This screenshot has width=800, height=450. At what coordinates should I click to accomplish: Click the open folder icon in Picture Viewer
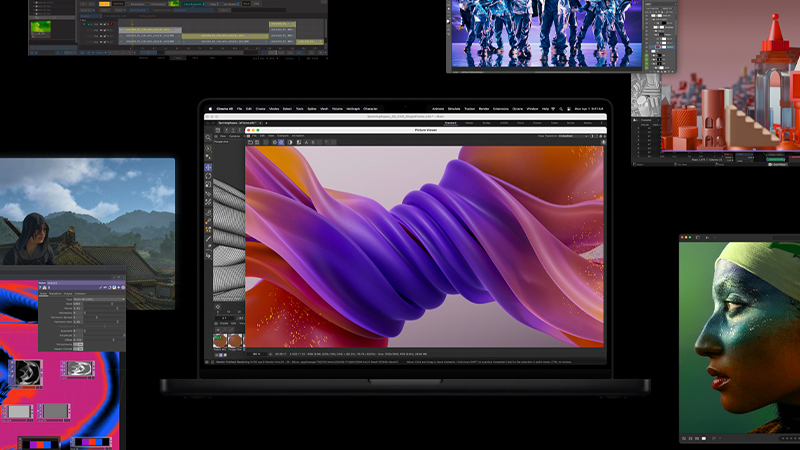pos(250,142)
